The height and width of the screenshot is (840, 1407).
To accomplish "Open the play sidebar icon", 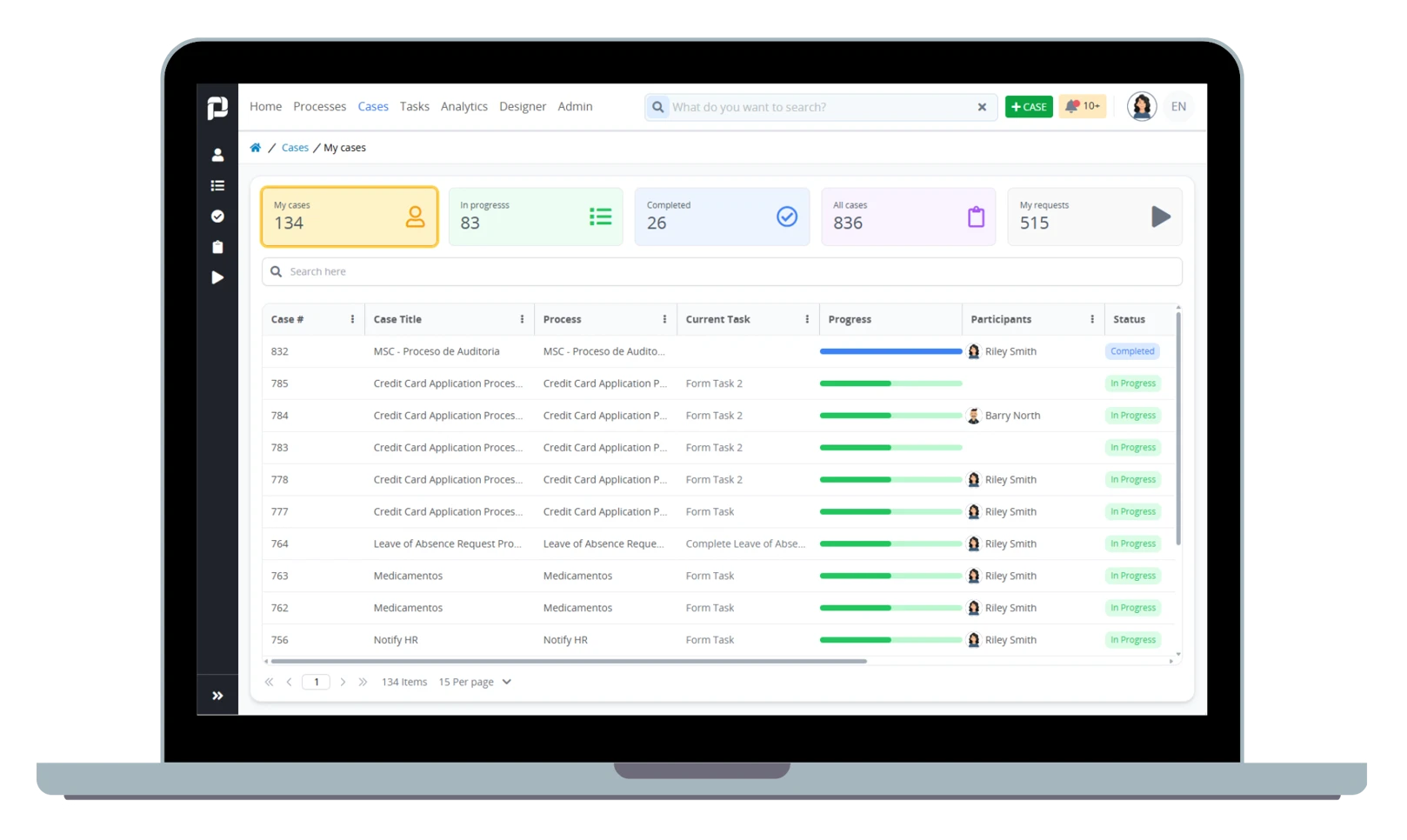I will (217, 277).
